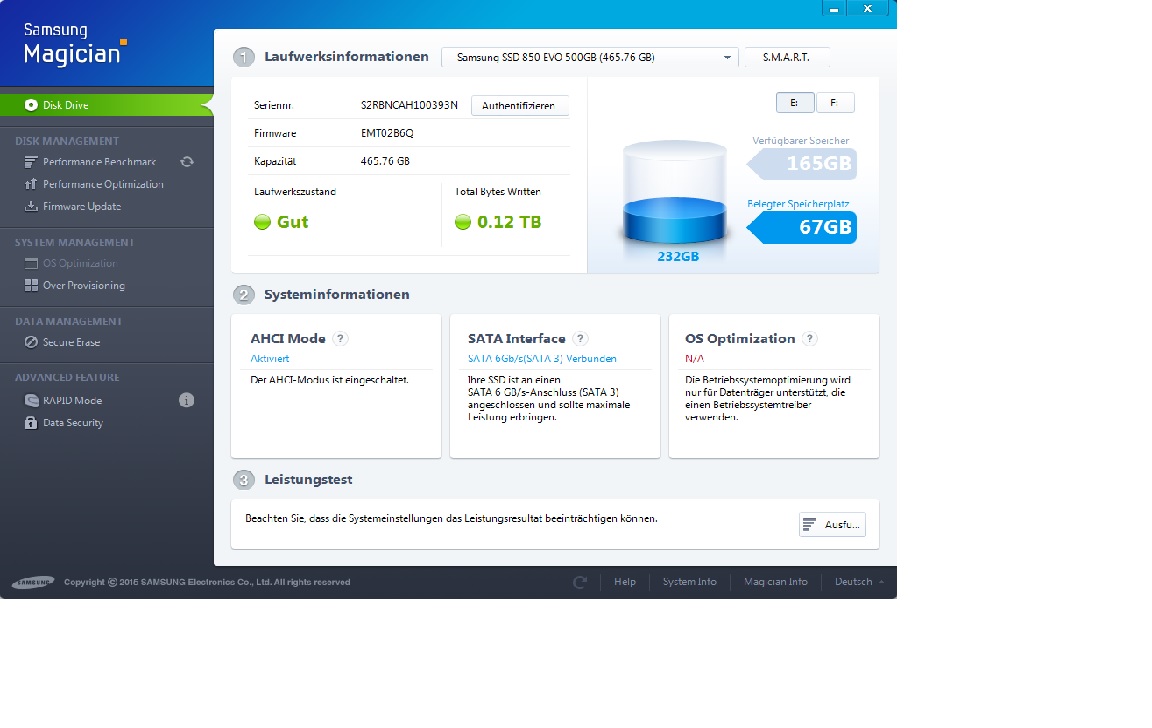
Task: Open Performance Benchmark
Action: pyautogui.click(x=99, y=162)
